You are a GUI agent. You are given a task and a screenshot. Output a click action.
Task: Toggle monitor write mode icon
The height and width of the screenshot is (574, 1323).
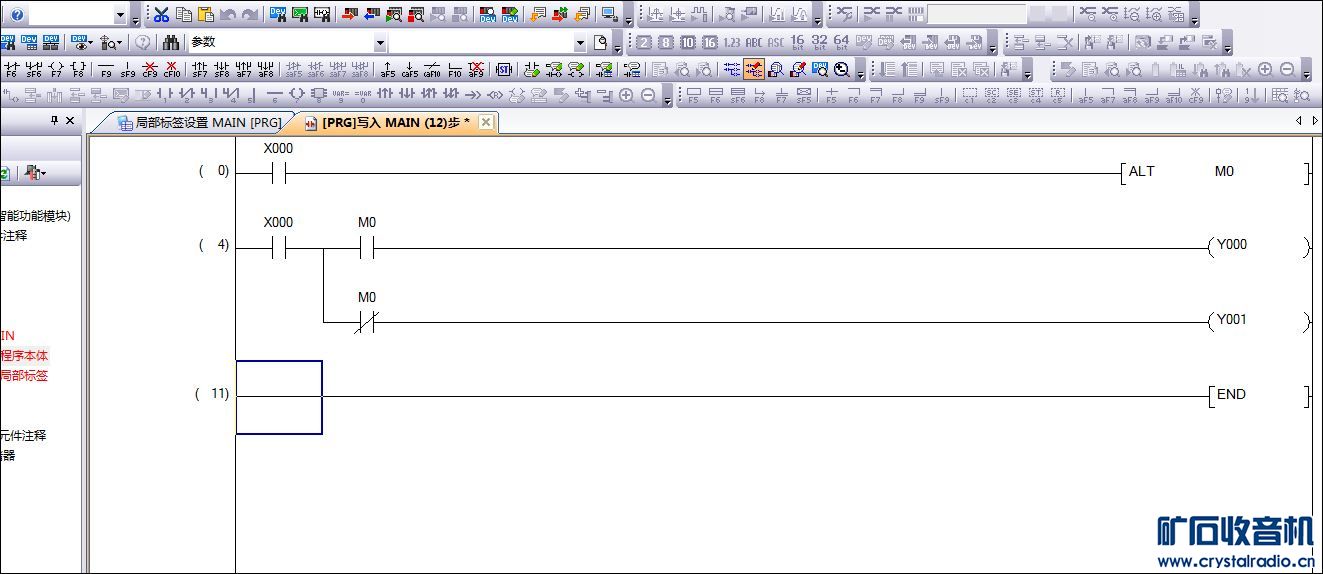[798, 69]
